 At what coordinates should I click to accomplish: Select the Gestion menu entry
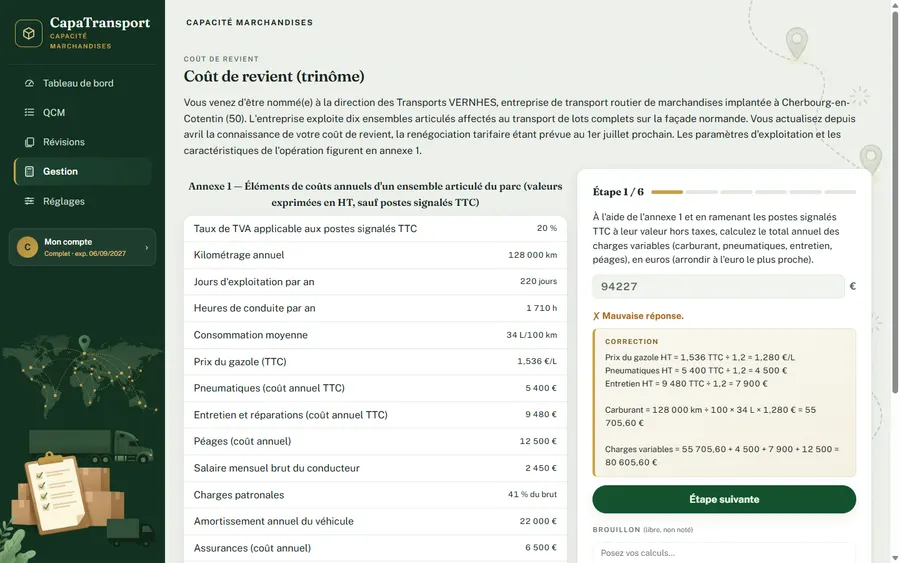[x=83, y=171]
